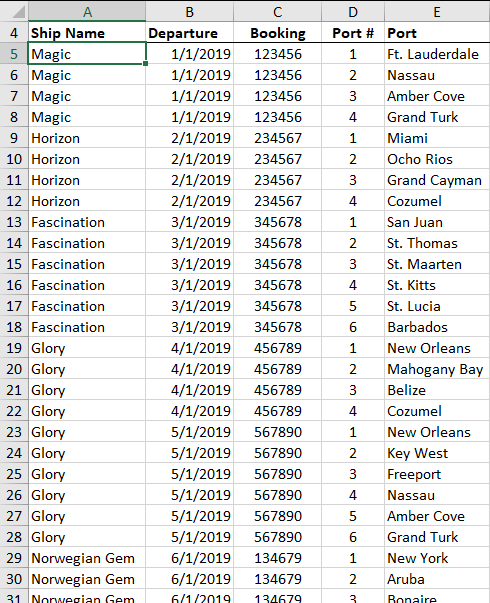
Task: Select the cell containing Key West
Action: point(437,453)
